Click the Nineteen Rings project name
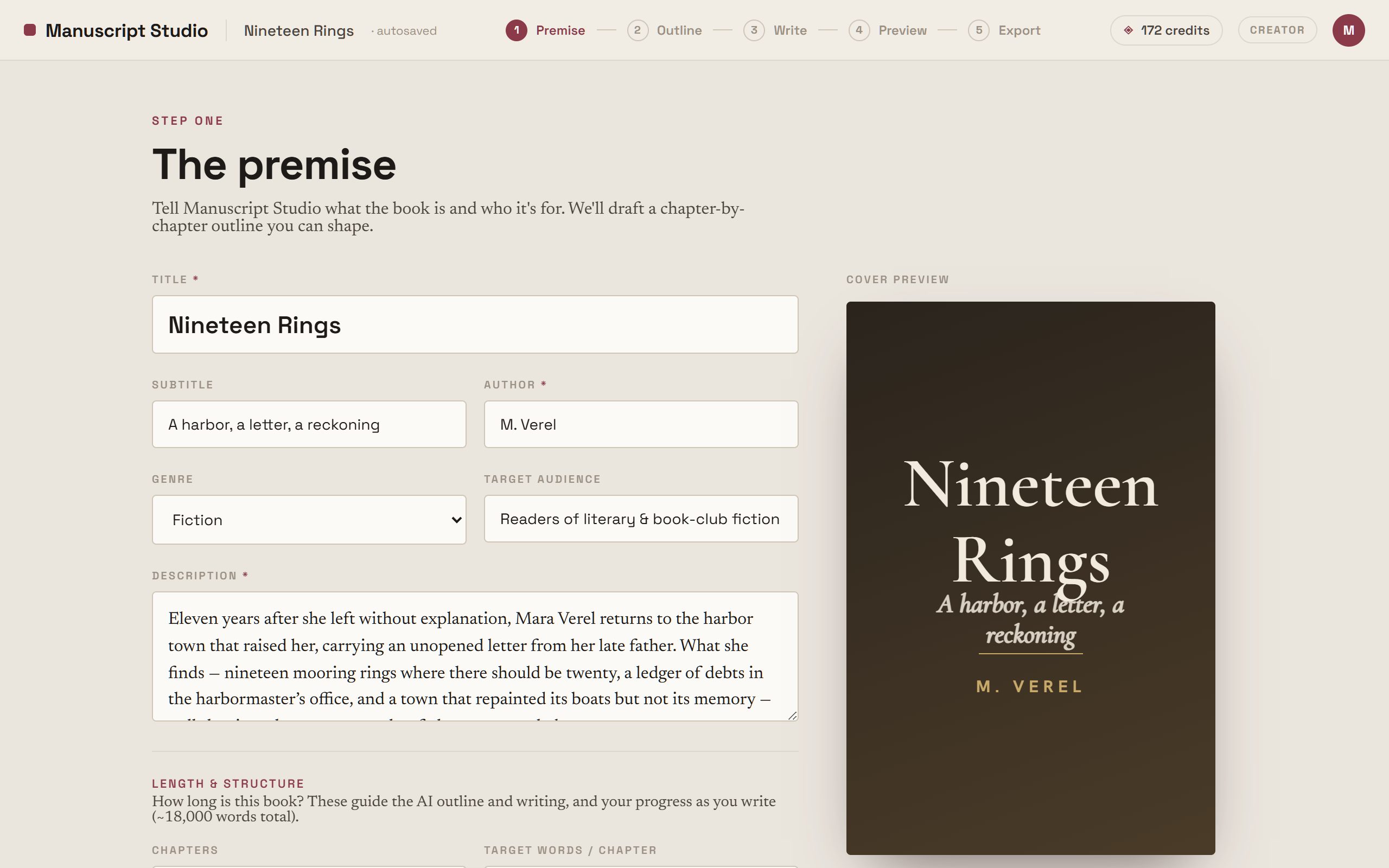This screenshot has width=1389, height=868. click(298, 30)
